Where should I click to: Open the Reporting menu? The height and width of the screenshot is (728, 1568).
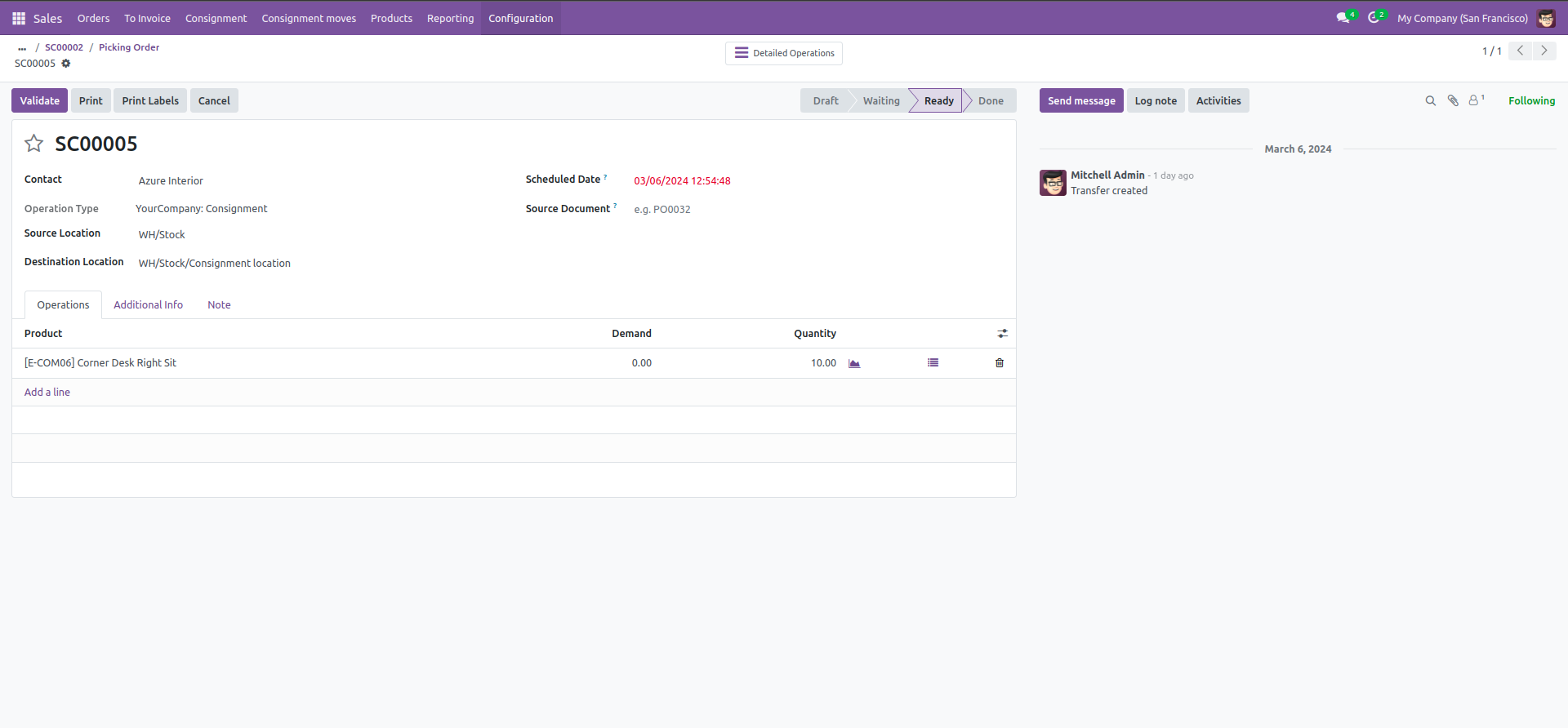(x=450, y=18)
